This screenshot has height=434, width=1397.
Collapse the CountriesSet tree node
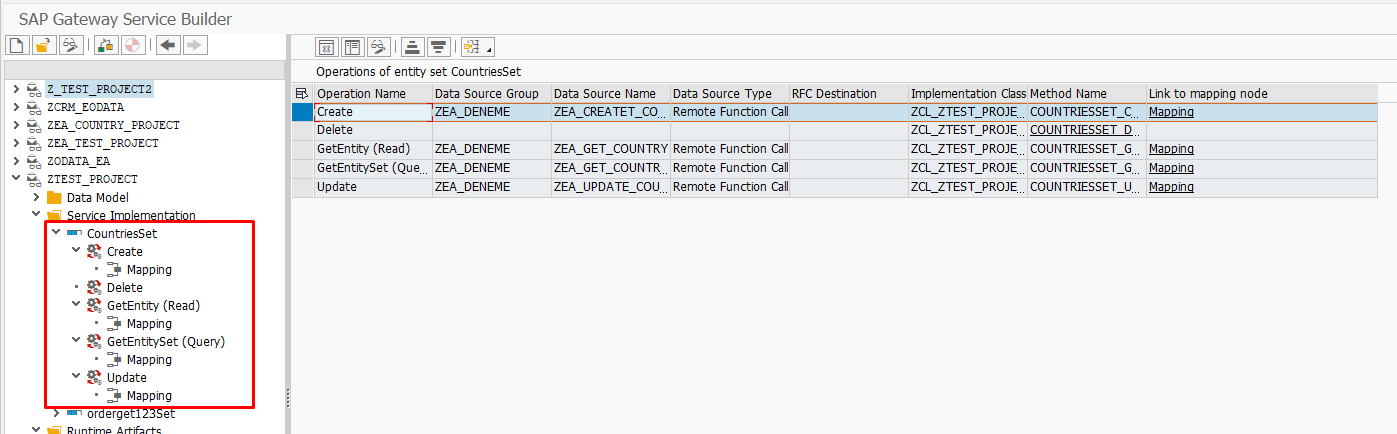click(56, 233)
